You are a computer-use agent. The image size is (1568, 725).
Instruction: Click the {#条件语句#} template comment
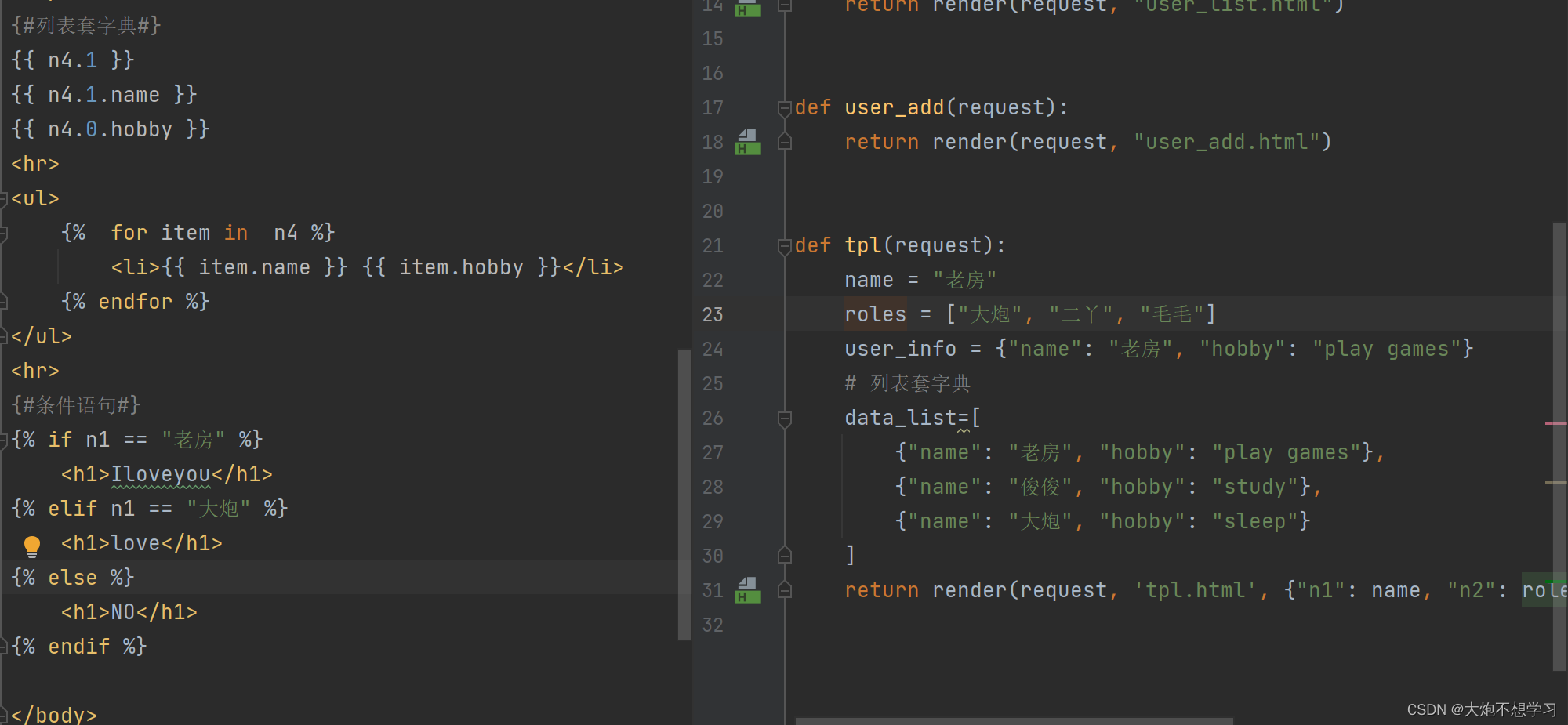[x=76, y=405]
